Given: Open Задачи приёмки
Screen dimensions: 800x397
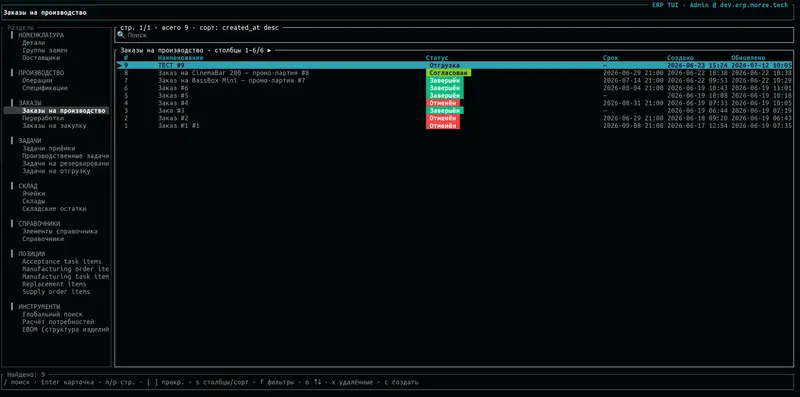Looking at the screenshot, I should coord(48,148).
